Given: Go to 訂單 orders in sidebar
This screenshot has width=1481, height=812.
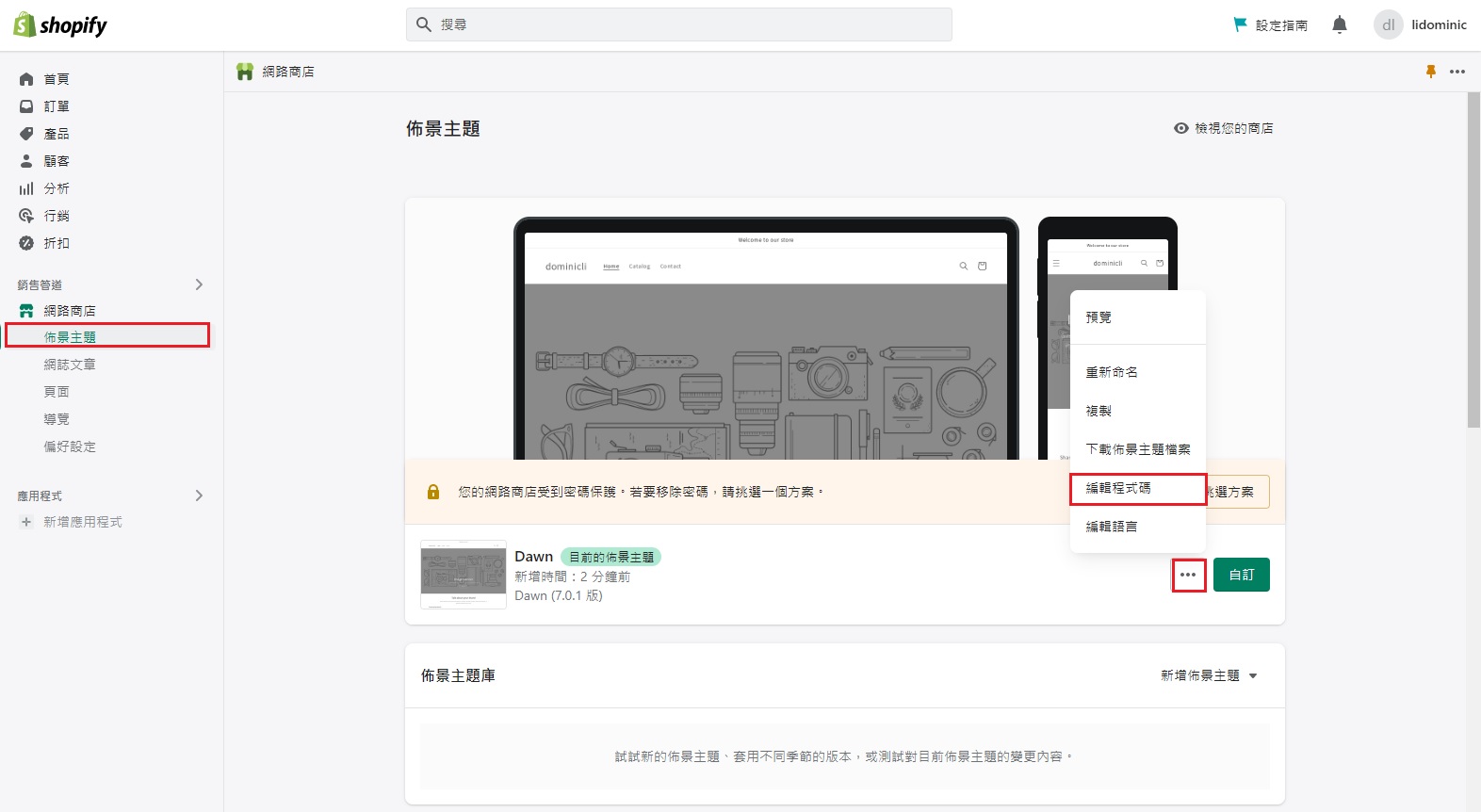Looking at the screenshot, I should (x=56, y=106).
